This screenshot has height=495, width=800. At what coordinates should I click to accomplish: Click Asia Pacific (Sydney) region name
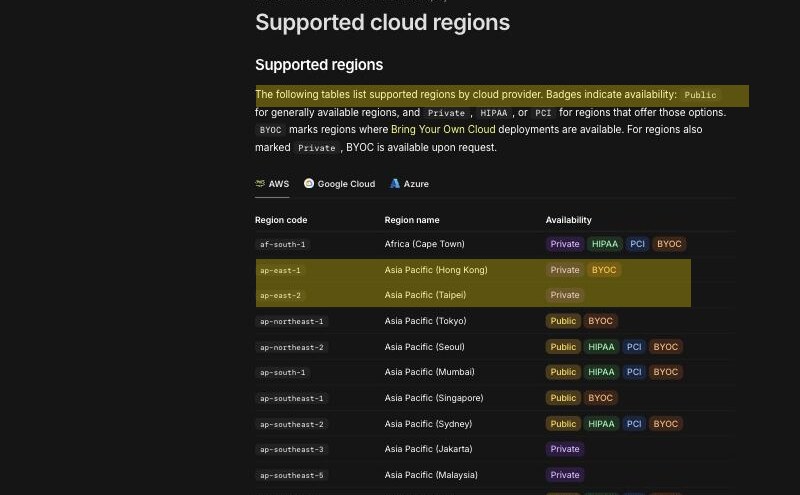click(x=429, y=424)
